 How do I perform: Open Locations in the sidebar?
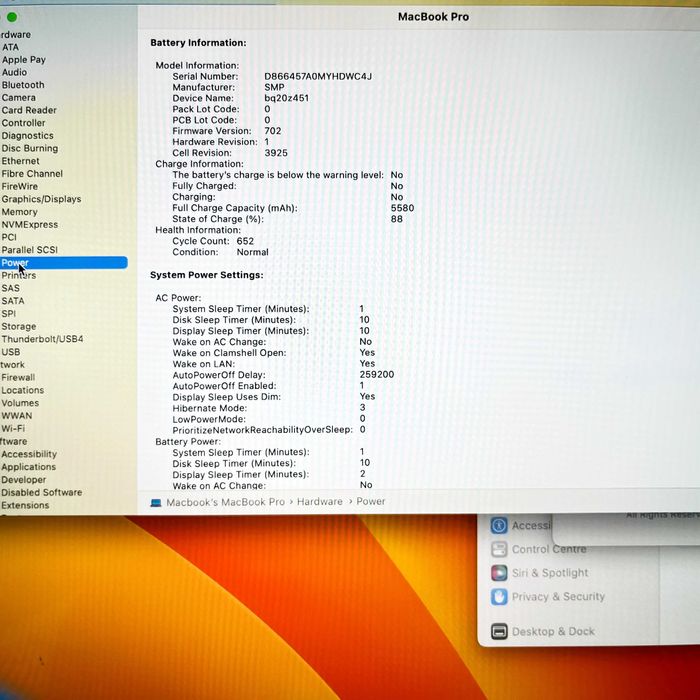(22, 391)
